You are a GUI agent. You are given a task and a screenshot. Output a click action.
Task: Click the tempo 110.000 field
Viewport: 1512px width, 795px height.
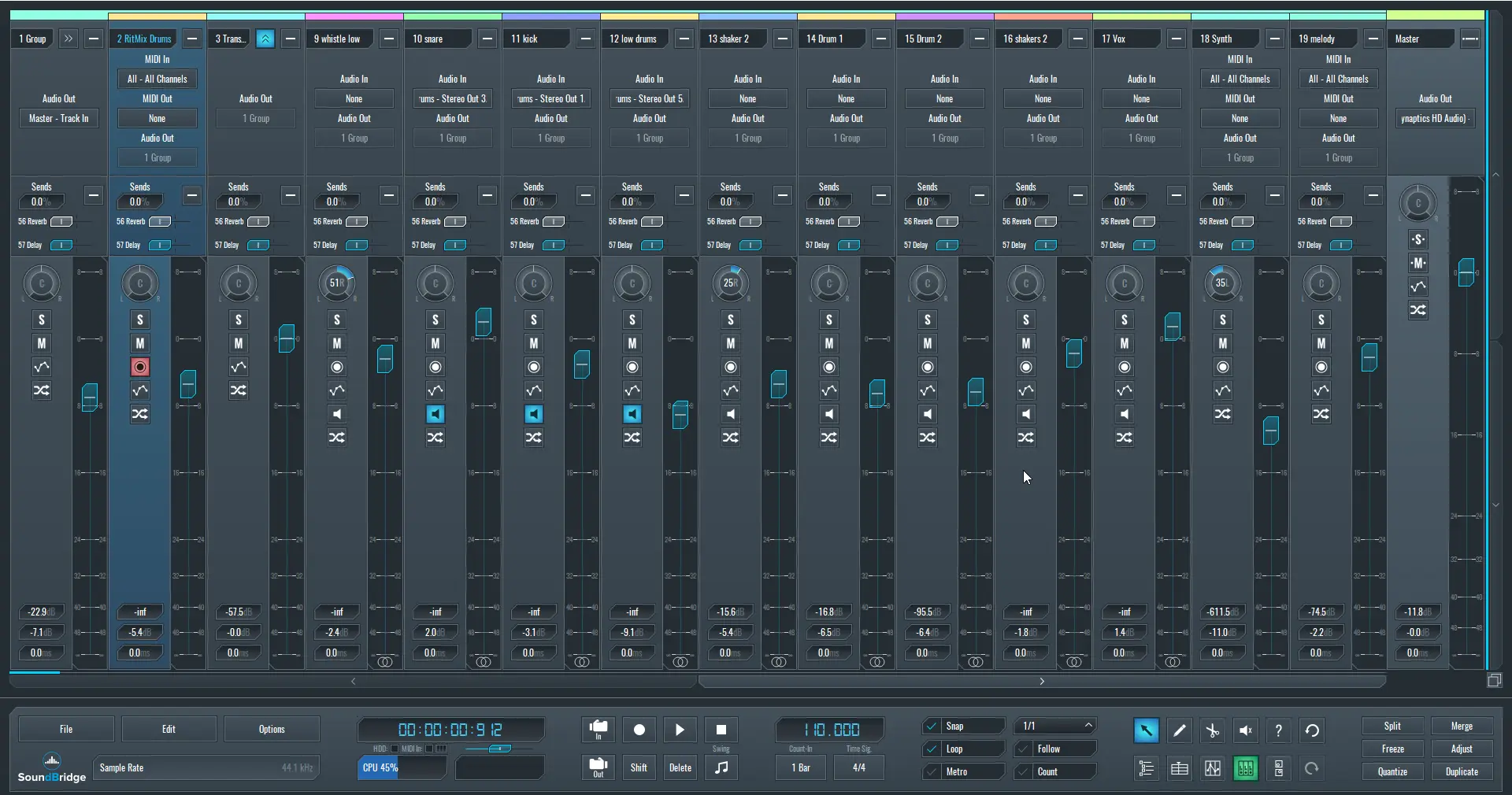coord(830,730)
